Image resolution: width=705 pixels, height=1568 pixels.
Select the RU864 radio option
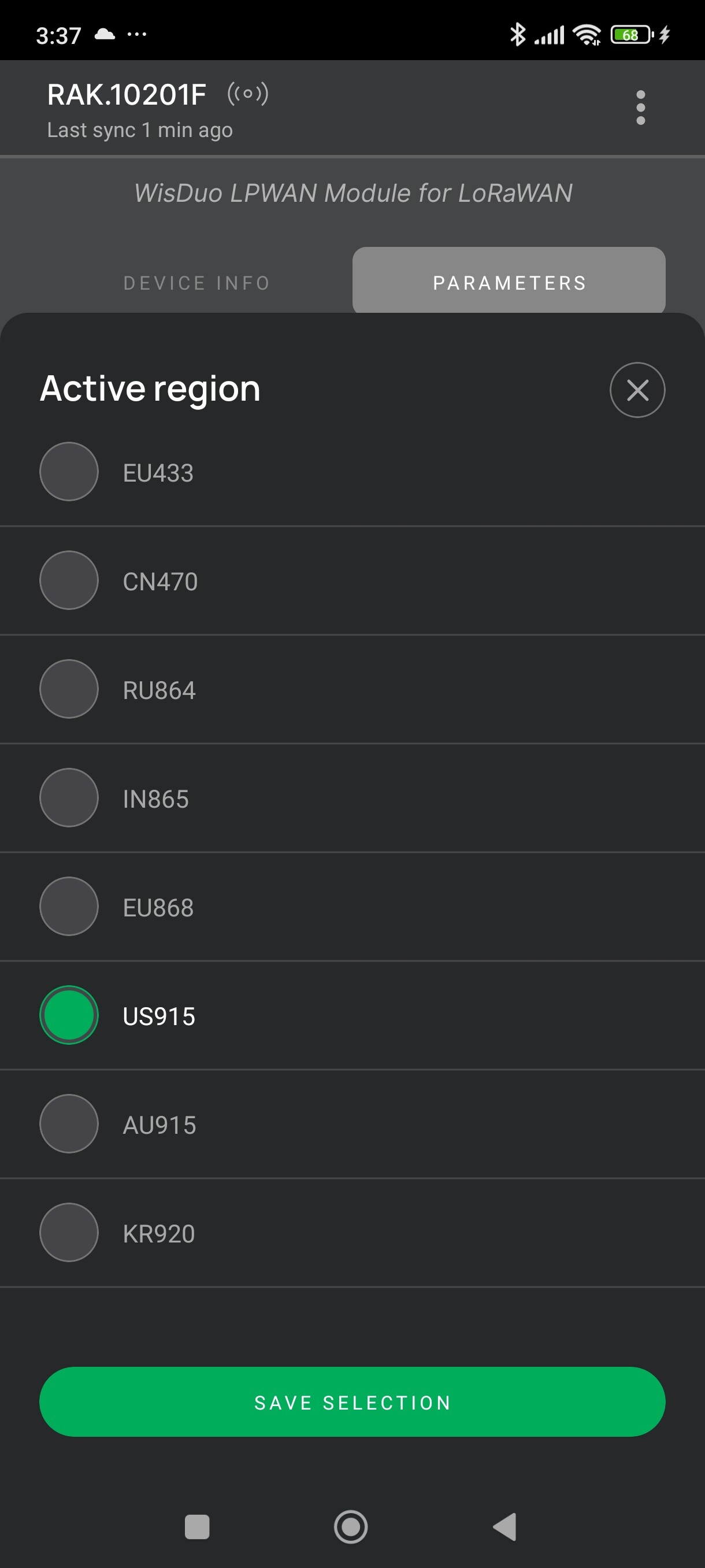(x=69, y=689)
